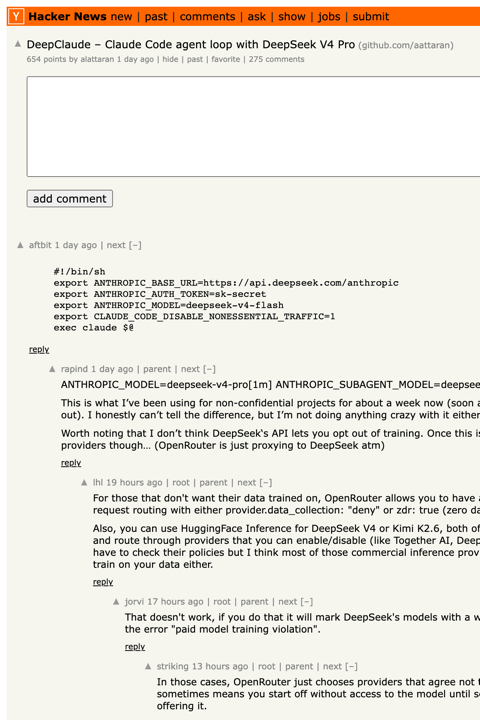Upvote jorvi's comment
Image resolution: width=480 pixels, height=720 pixels.
tap(116, 602)
